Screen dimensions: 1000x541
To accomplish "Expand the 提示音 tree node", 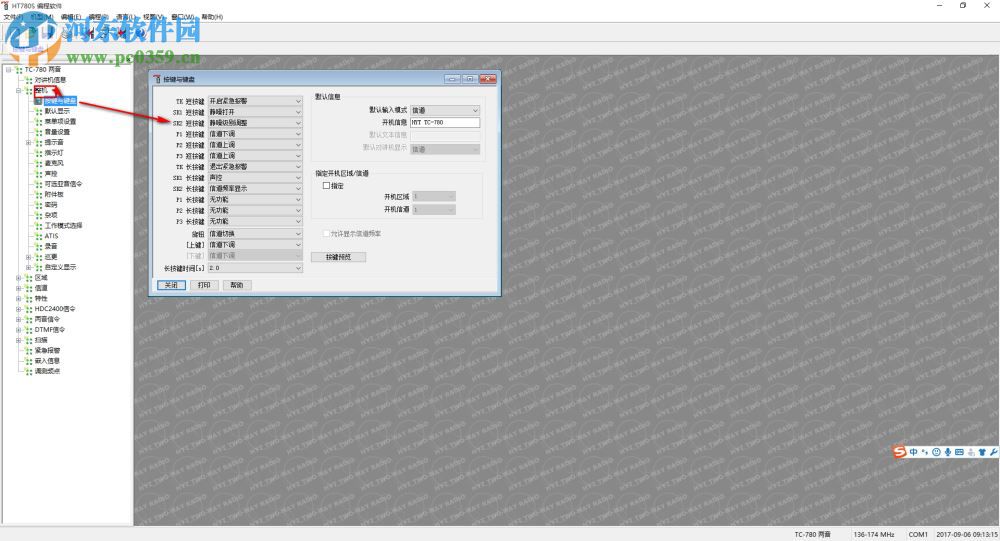I will pos(28,142).
